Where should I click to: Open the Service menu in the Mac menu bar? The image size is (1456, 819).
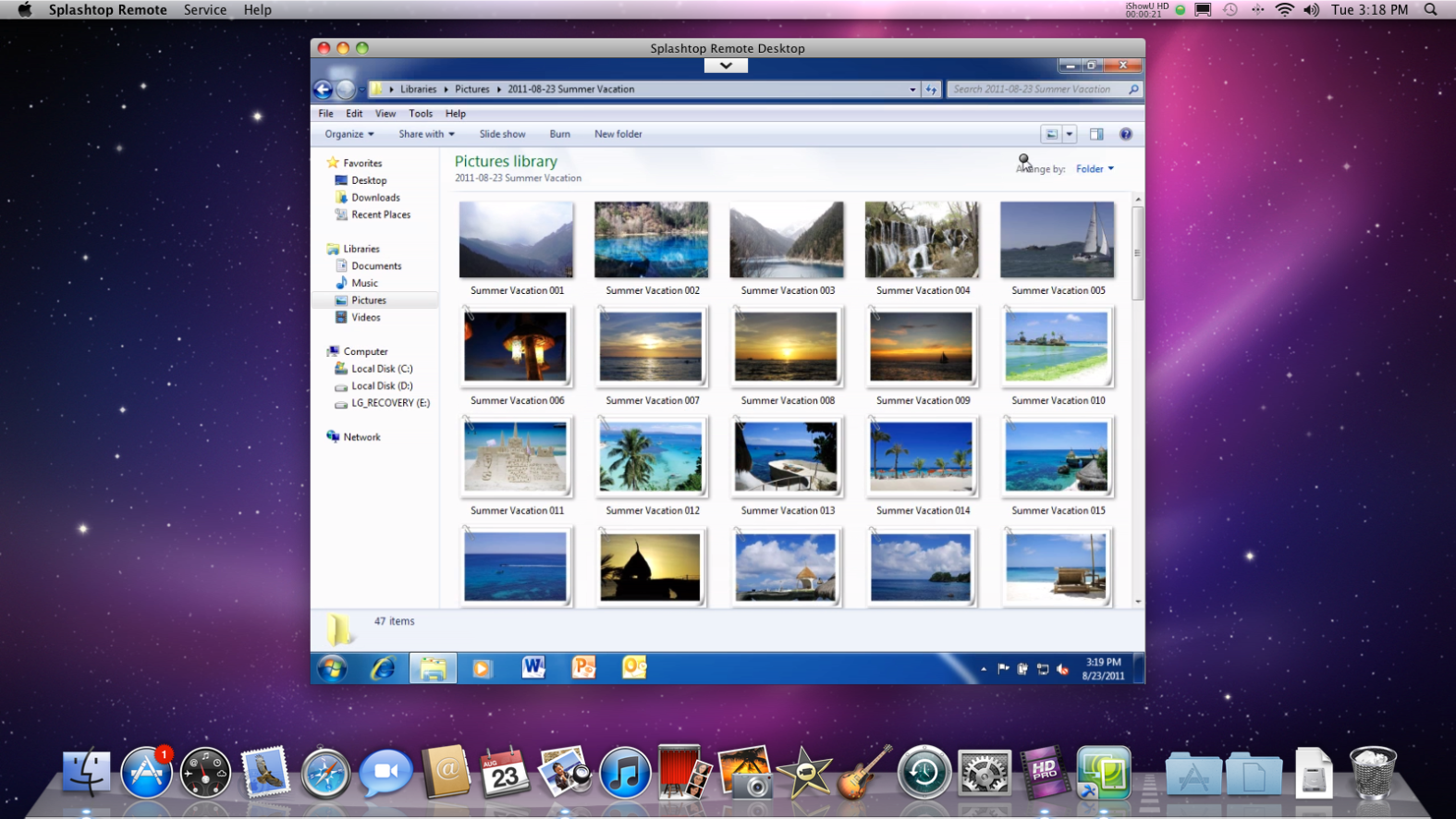point(205,10)
